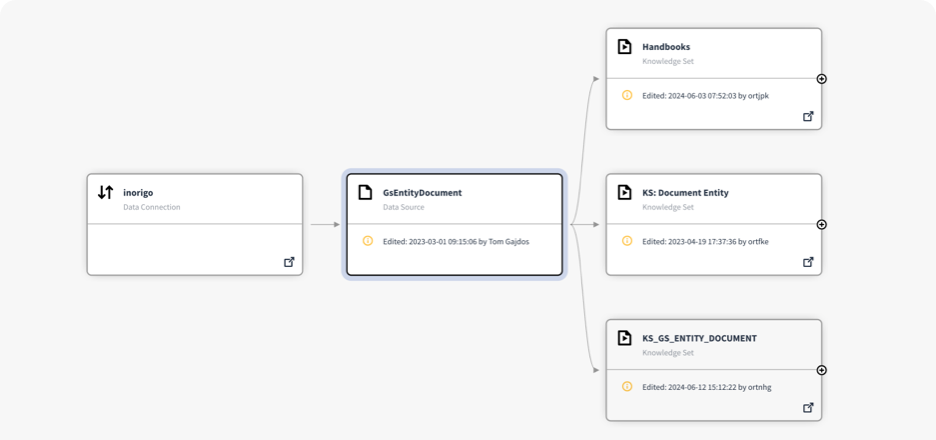Open Handbooks knowledge set external link icon
This screenshot has height=440, width=936.
point(808,116)
